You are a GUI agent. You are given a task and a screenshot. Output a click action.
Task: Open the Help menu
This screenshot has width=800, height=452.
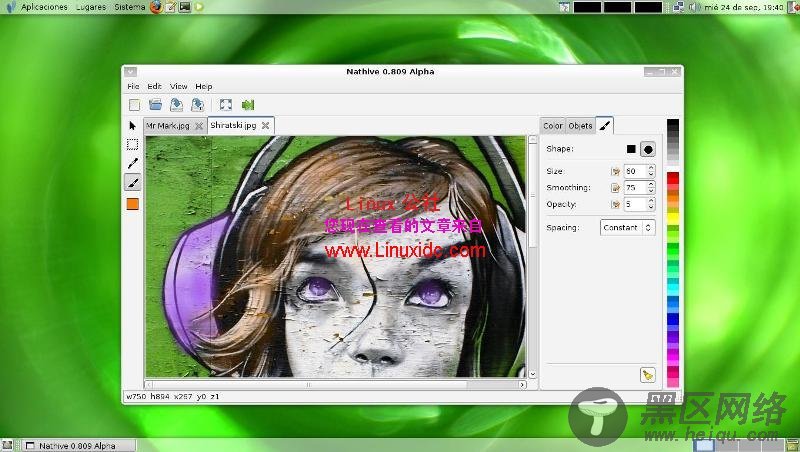tap(204, 86)
